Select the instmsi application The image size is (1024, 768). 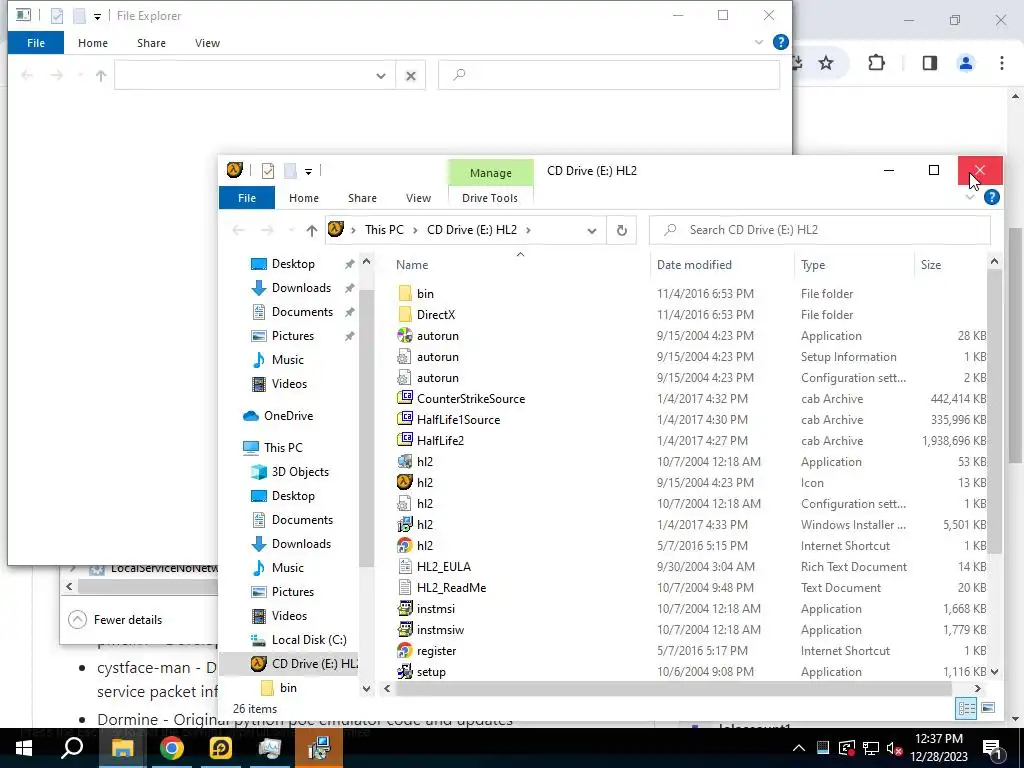pyautogui.click(x=436, y=609)
